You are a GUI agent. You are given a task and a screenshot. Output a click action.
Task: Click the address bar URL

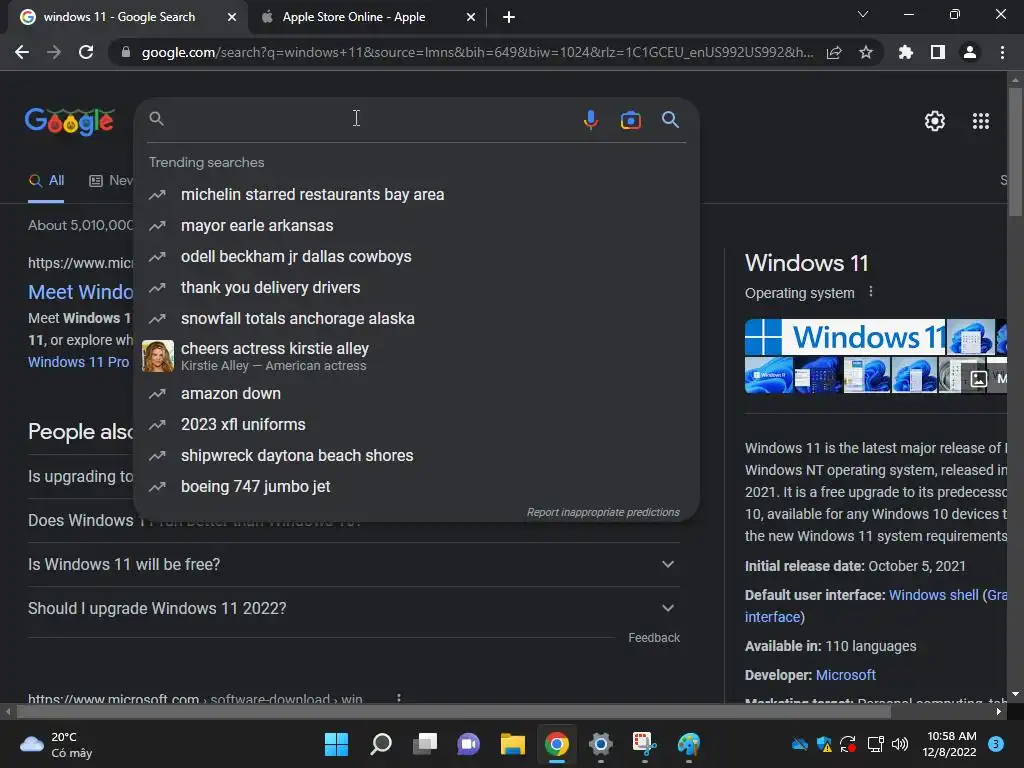pos(477,52)
